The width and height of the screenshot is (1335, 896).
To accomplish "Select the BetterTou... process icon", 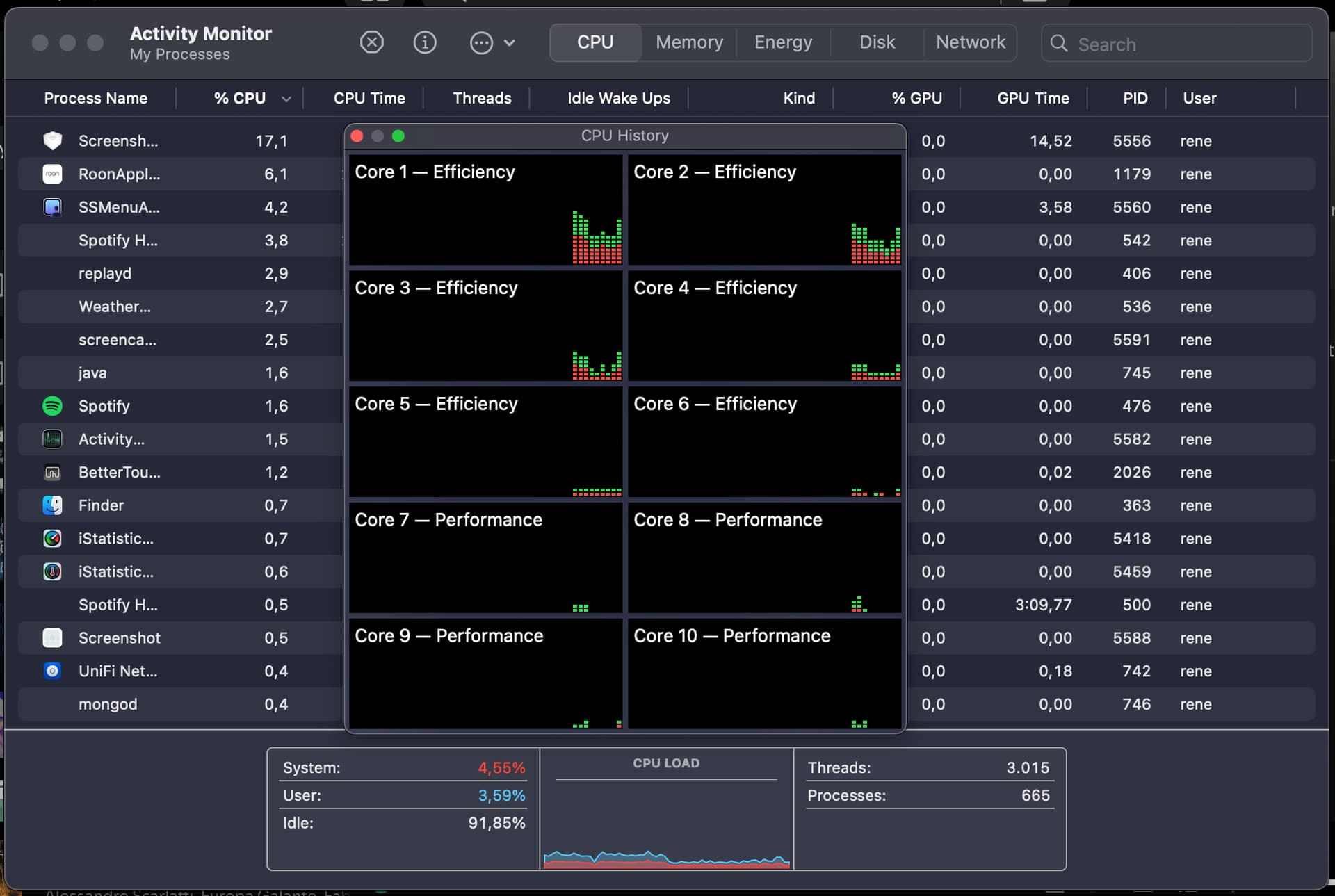I will click(53, 473).
